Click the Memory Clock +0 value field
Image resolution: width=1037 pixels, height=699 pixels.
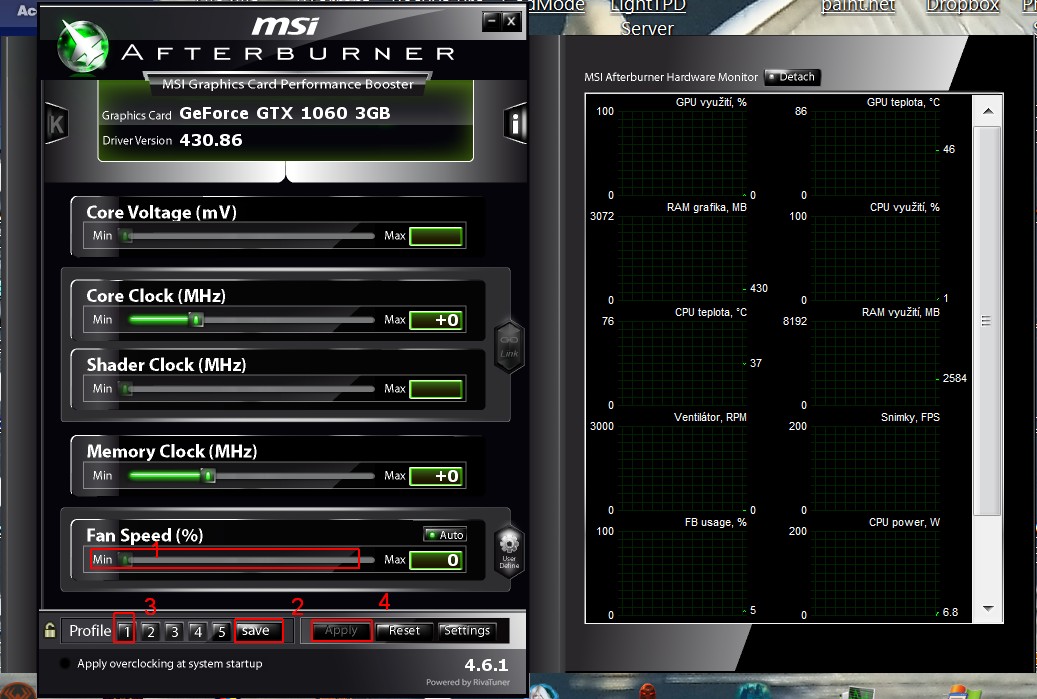(436, 476)
